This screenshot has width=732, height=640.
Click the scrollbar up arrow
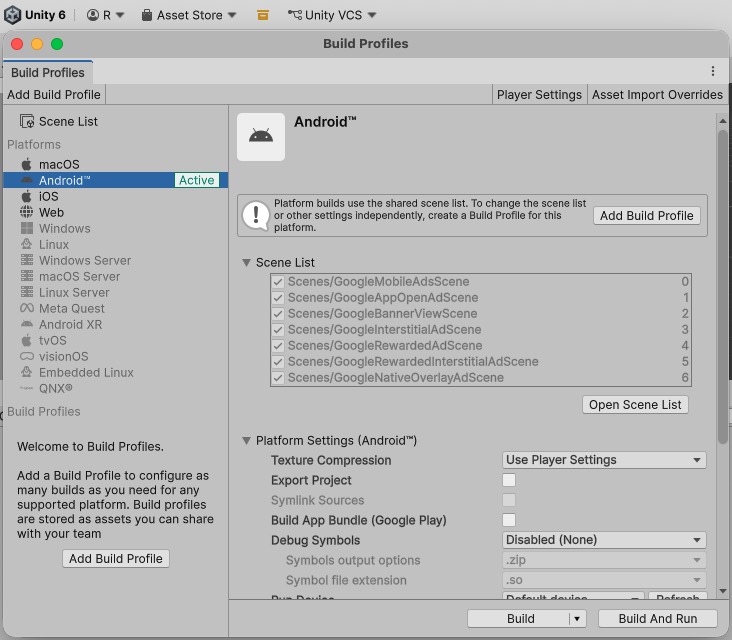tap(723, 120)
